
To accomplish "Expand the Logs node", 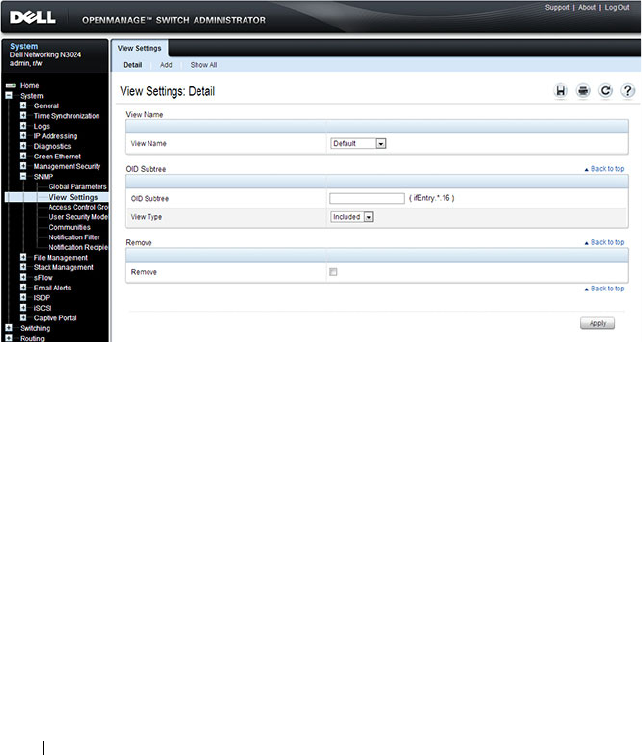I will (x=23, y=126).
